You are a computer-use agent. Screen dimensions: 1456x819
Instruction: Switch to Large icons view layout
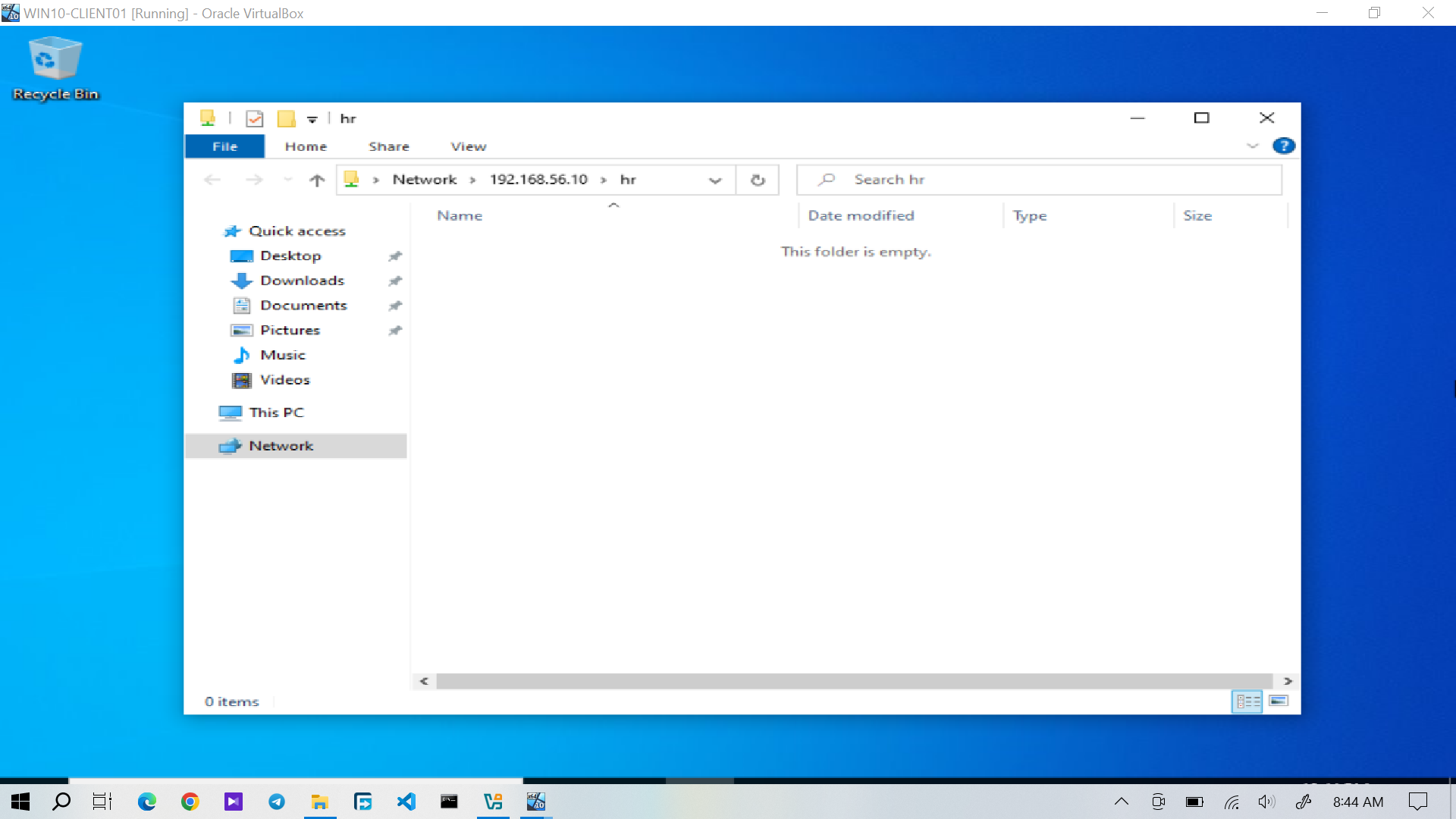(1279, 701)
